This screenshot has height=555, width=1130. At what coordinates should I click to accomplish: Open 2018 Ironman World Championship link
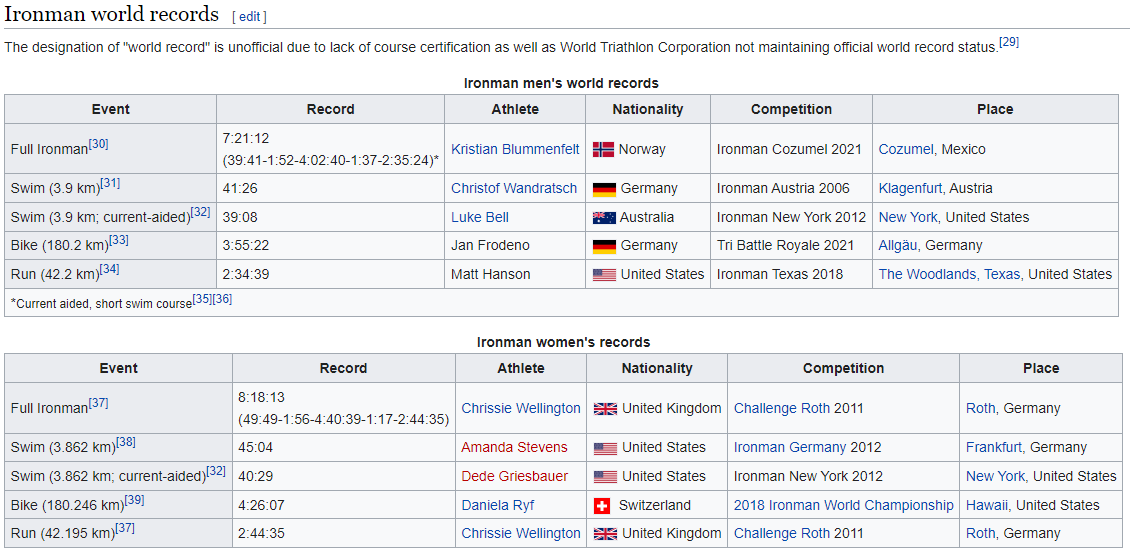click(x=843, y=505)
